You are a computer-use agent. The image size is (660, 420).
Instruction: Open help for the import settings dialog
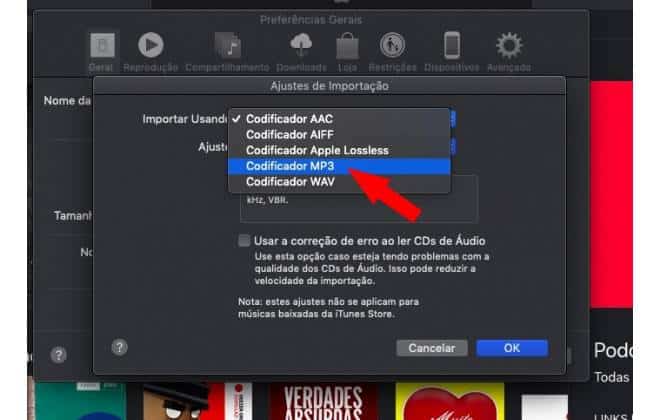[120, 348]
